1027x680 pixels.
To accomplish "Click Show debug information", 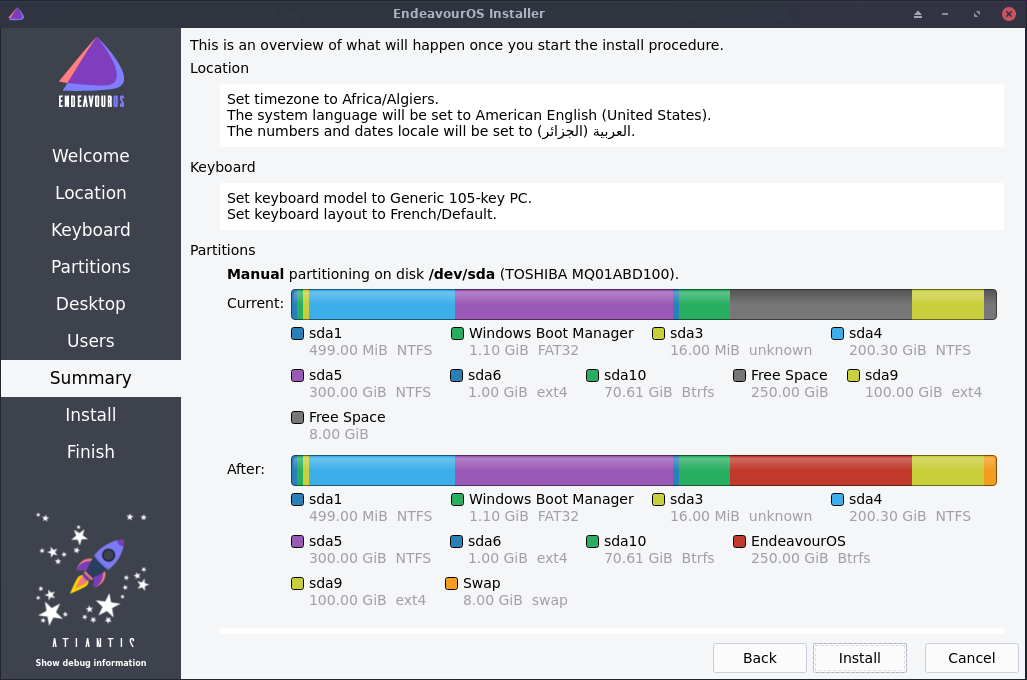I will coord(91,663).
